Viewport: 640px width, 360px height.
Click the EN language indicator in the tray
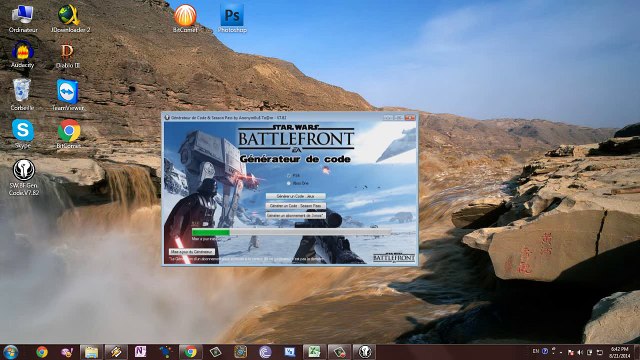click(x=536, y=351)
